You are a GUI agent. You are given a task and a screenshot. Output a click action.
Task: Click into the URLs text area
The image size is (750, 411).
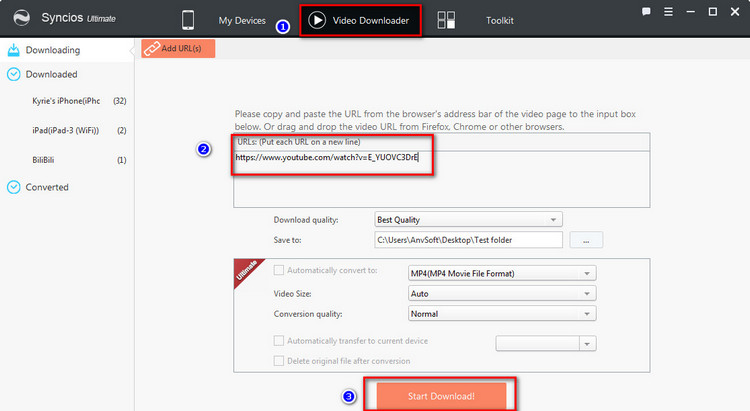click(441, 179)
